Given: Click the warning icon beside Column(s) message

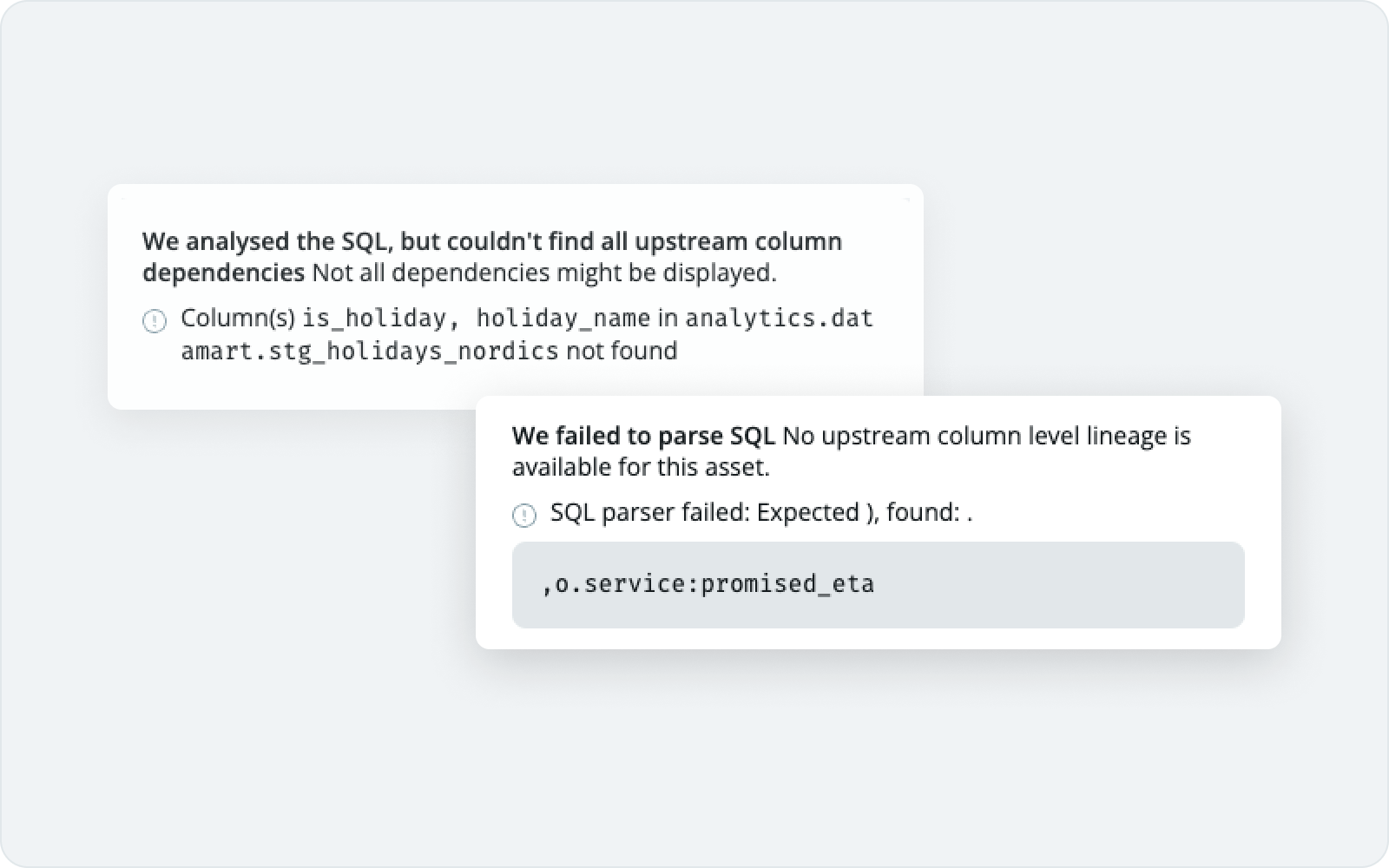Looking at the screenshot, I should 156,322.
